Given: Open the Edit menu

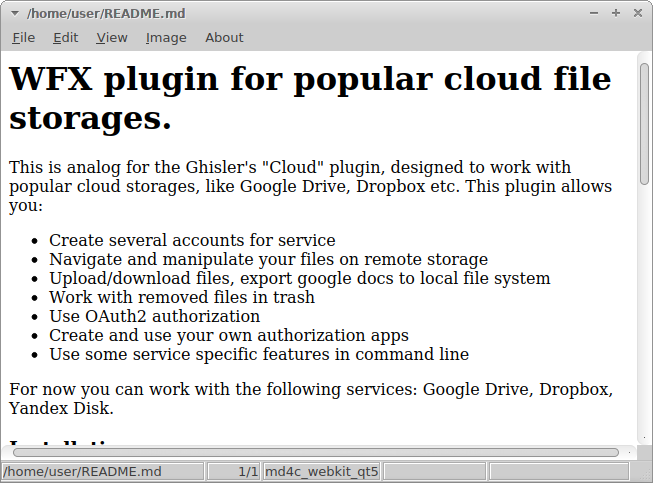Looking at the screenshot, I should coord(65,37).
